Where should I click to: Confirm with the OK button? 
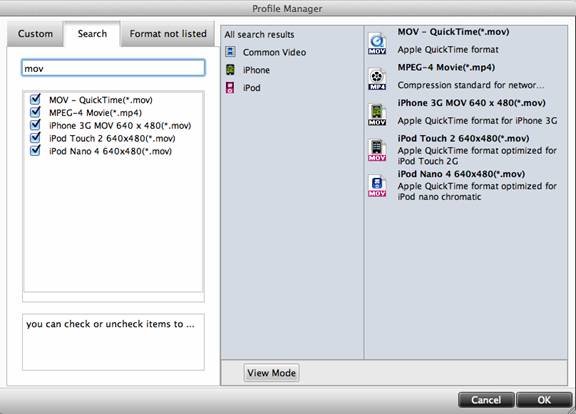[x=544, y=400]
